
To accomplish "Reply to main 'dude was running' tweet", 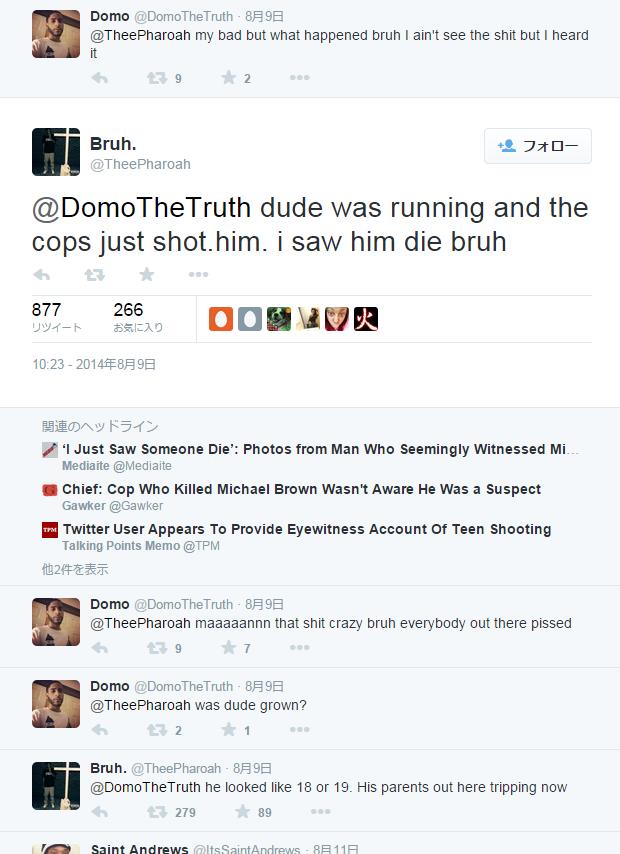I will (41, 274).
